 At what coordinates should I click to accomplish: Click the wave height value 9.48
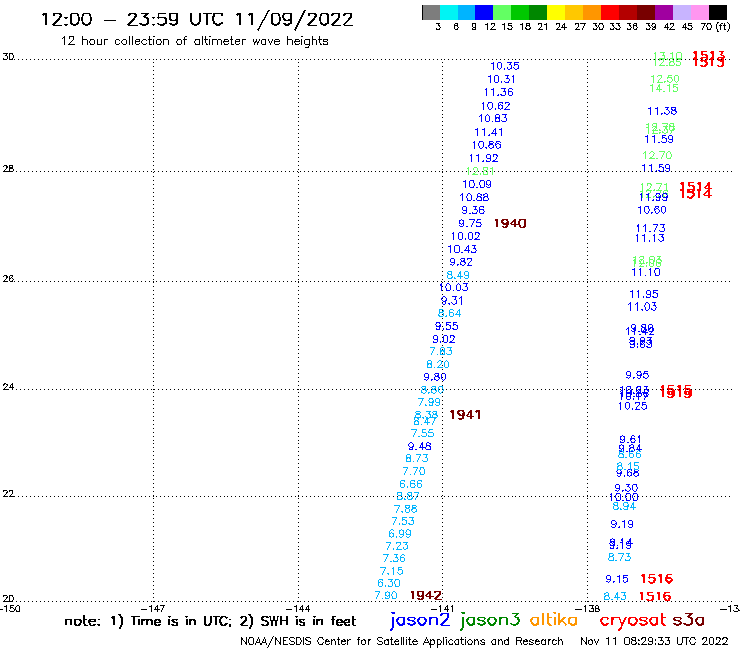(420, 446)
